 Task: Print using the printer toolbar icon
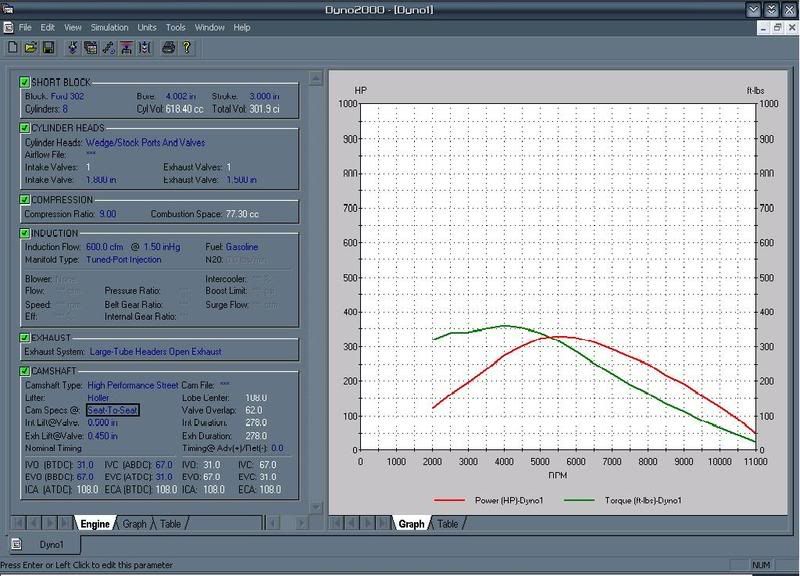(168, 48)
